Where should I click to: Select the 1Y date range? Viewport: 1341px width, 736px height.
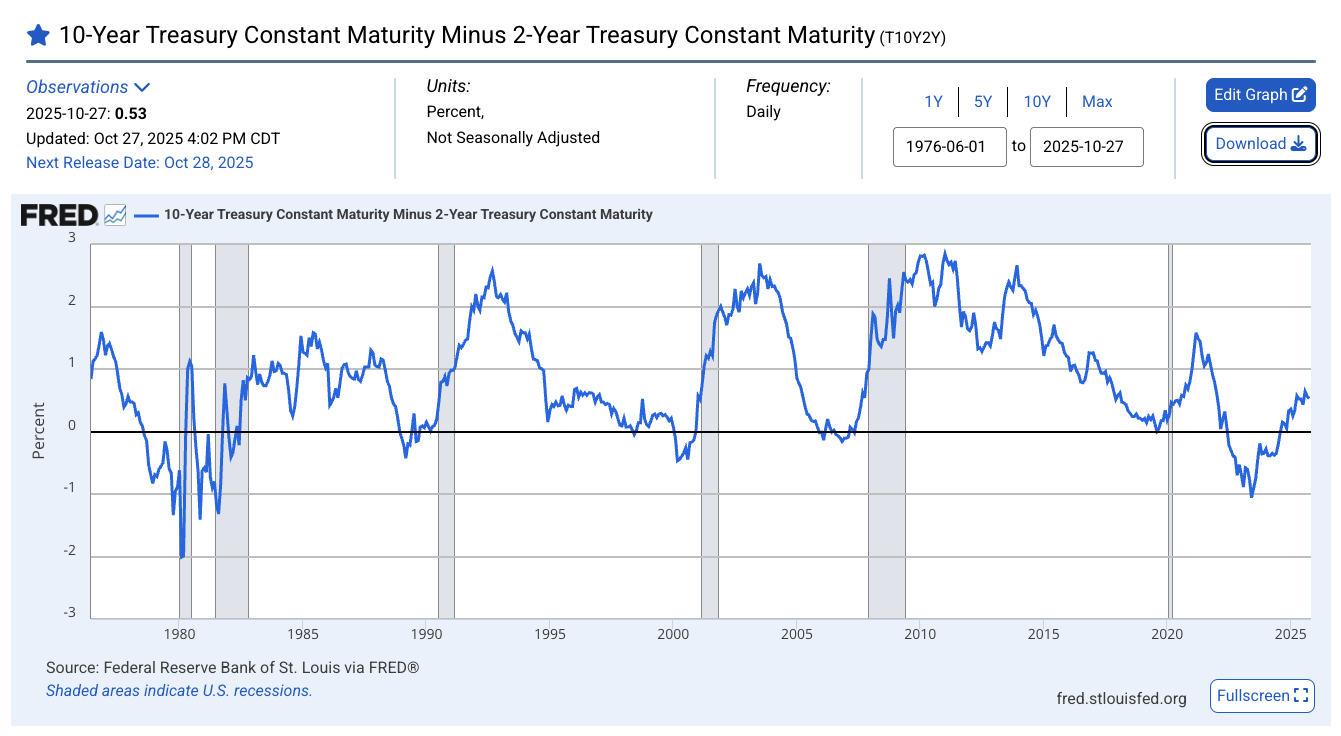[933, 101]
